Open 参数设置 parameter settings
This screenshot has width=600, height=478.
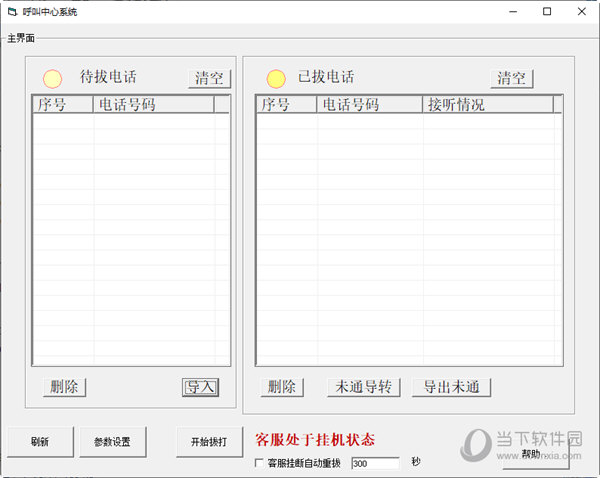[x=112, y=441]
